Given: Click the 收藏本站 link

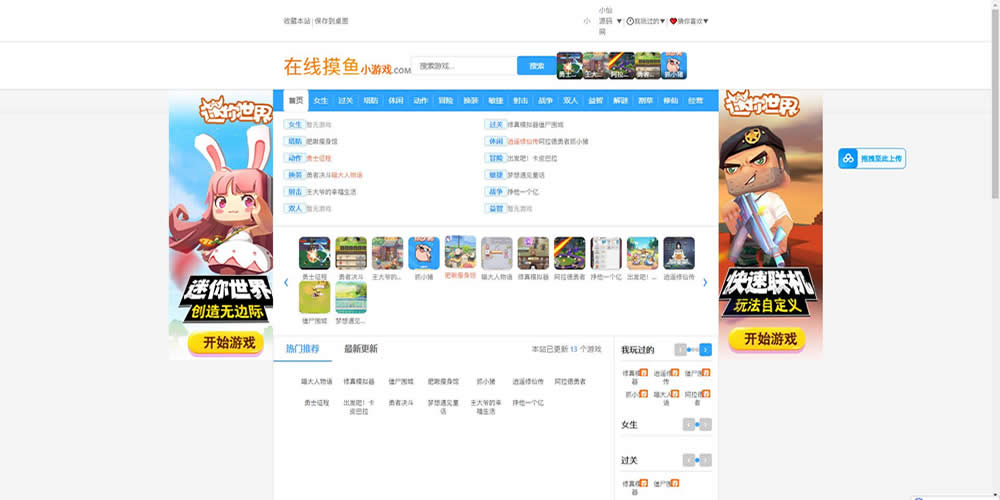Looking at the screenshot, I should coord(297,21).
